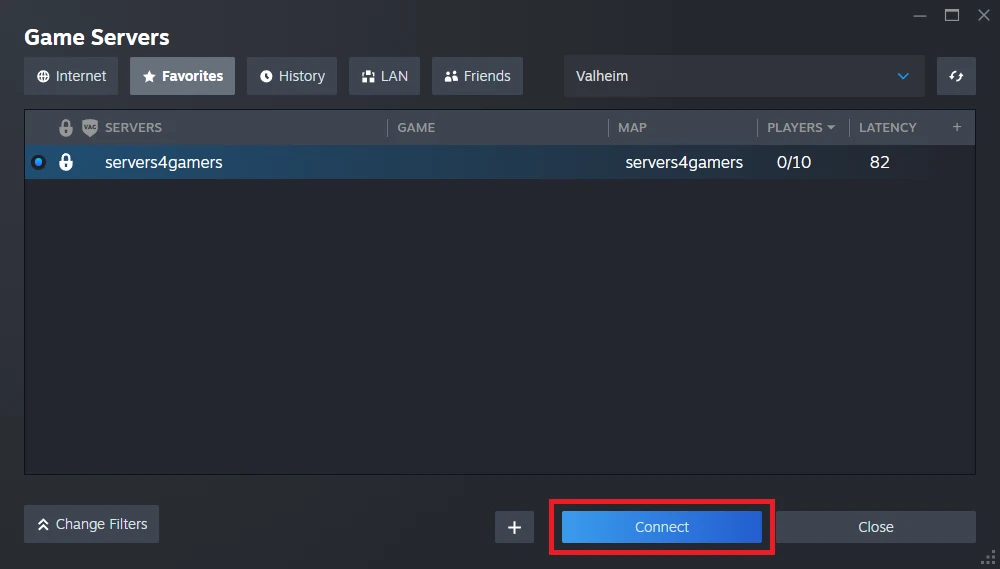This screenshot has width=1000, height=569.
Task: Sort by GAME column header
Action: (x=416, y=128)
